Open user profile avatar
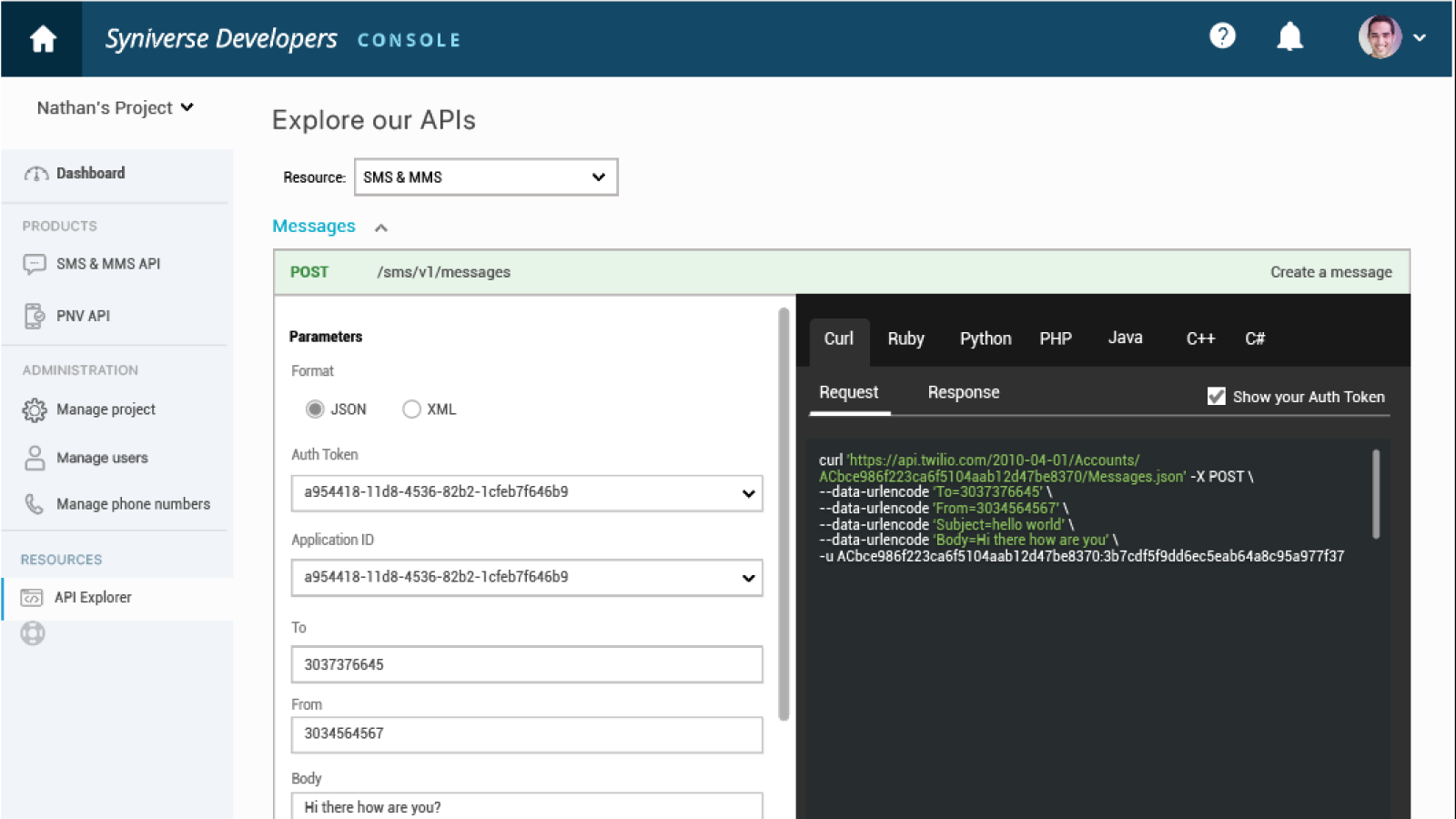Viewport: 1456px width, 819px height. pyautogui.click(x=1380, y=37)
